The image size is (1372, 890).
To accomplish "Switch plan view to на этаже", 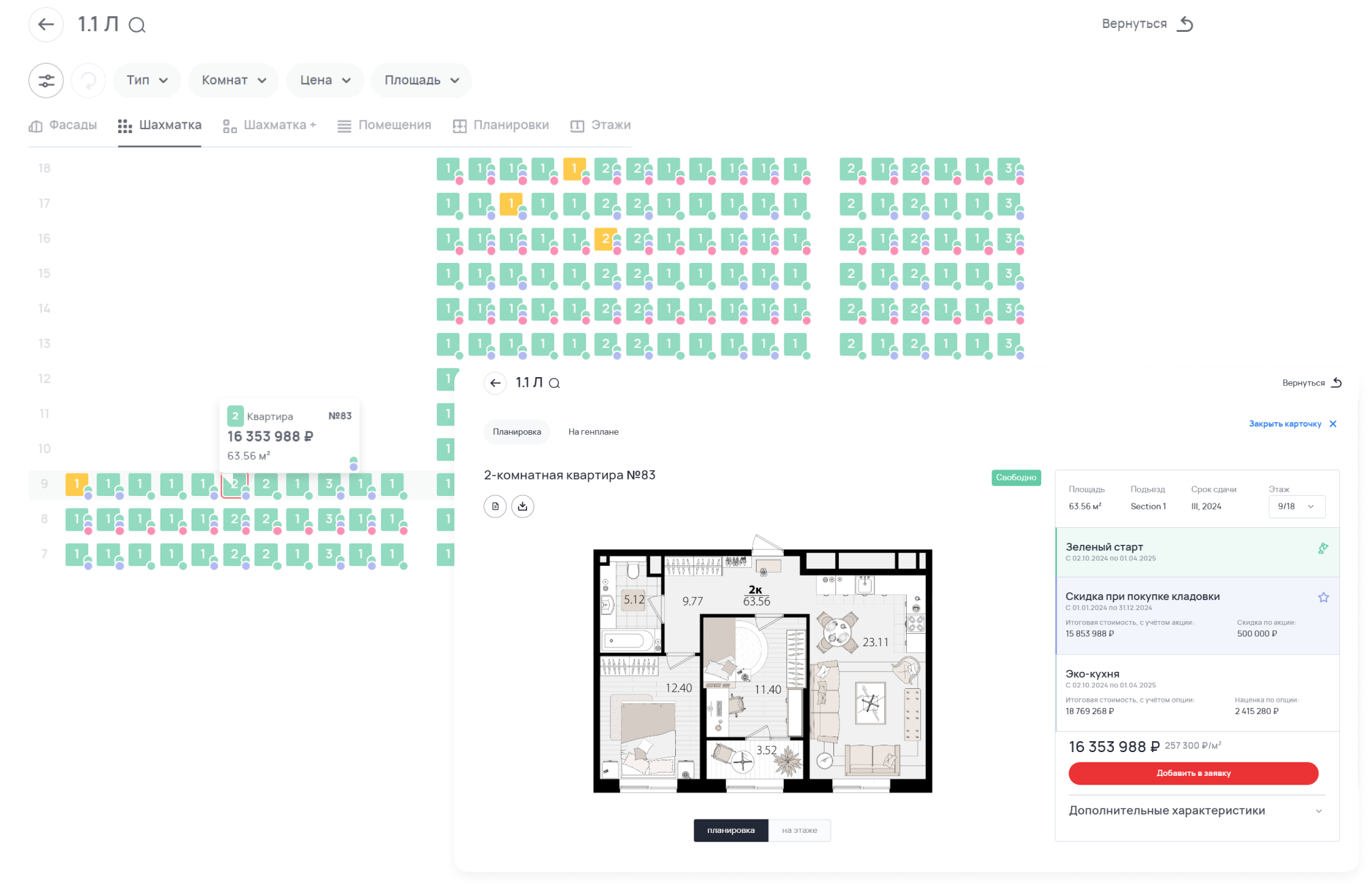I will tap(799, 830).
